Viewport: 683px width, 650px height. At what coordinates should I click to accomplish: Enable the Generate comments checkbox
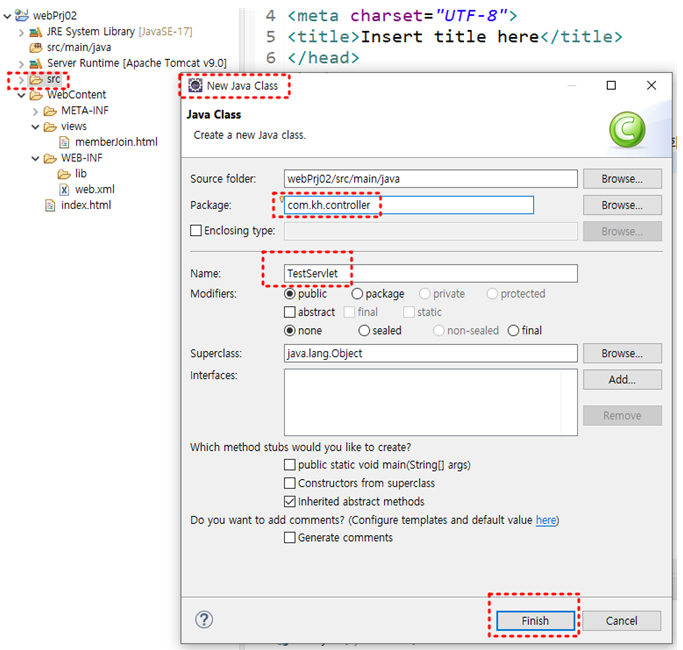(290, 538)
